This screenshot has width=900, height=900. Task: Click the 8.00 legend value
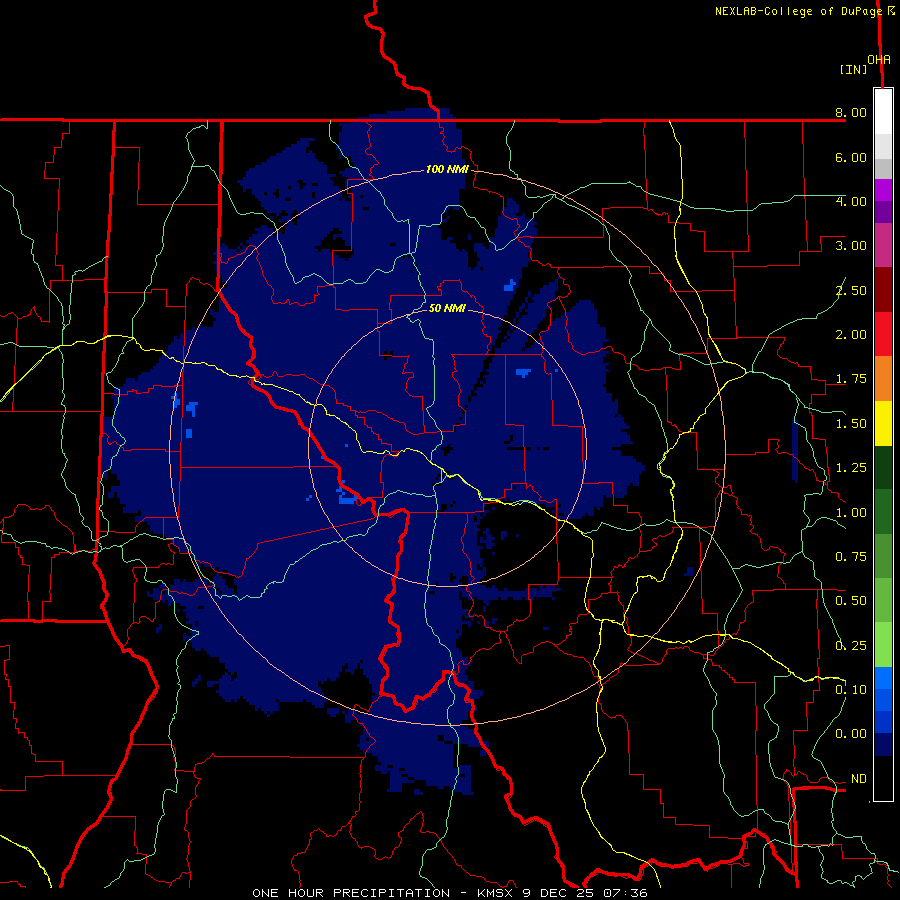(x=851, y=112)
